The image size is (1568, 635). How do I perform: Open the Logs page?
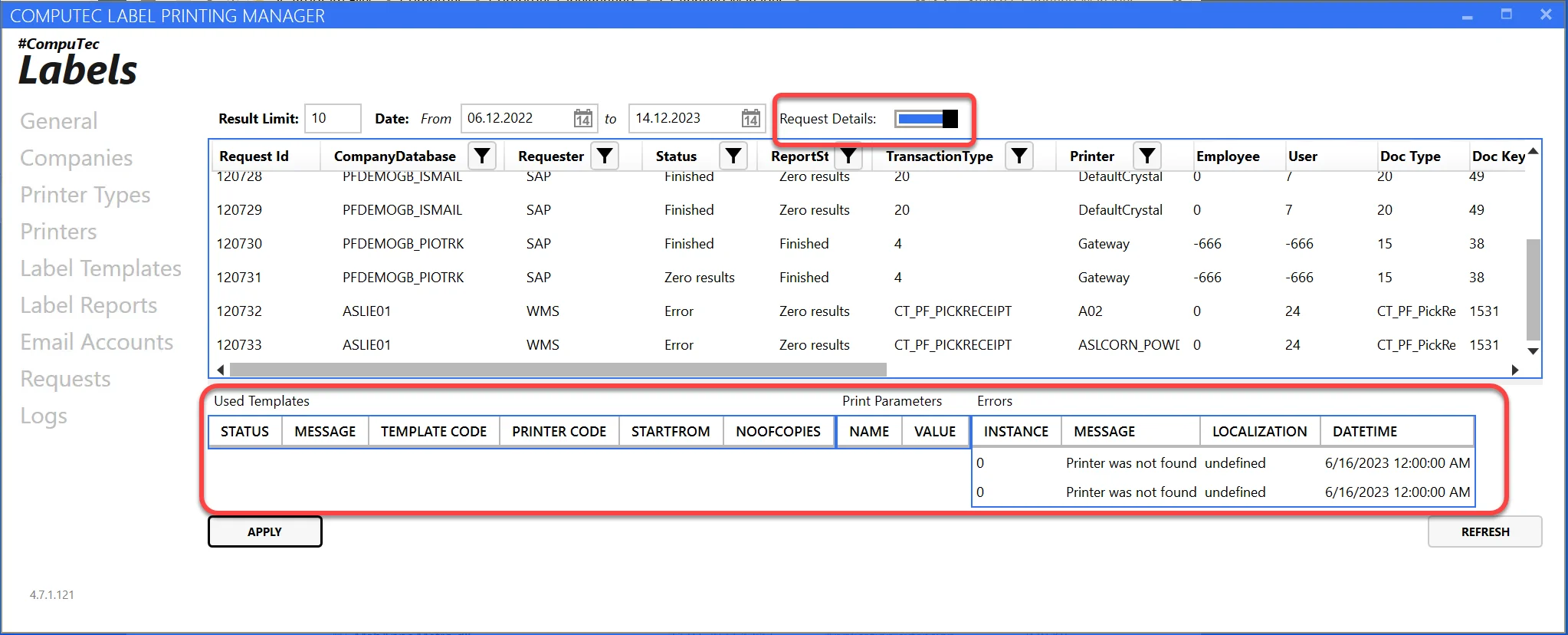44,416
